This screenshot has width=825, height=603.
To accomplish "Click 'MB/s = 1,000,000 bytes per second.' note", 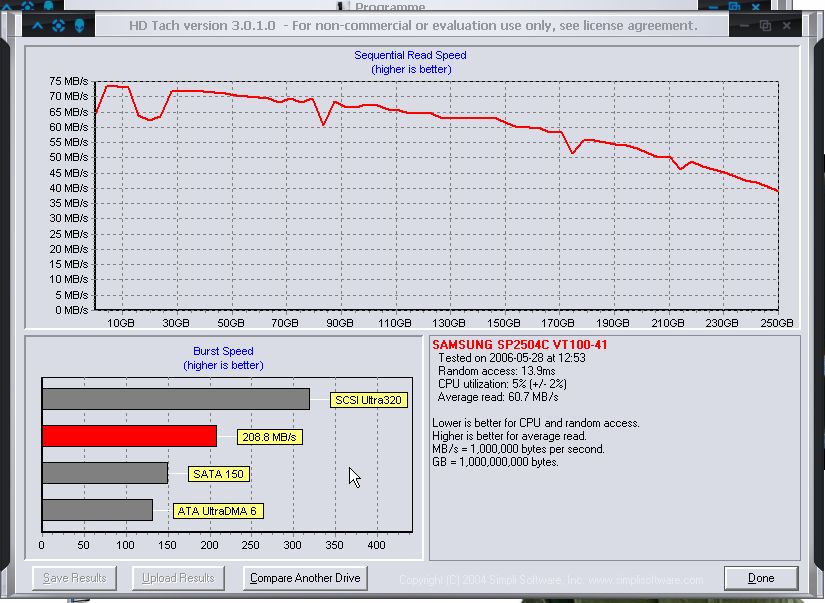I will click(518, 449).
